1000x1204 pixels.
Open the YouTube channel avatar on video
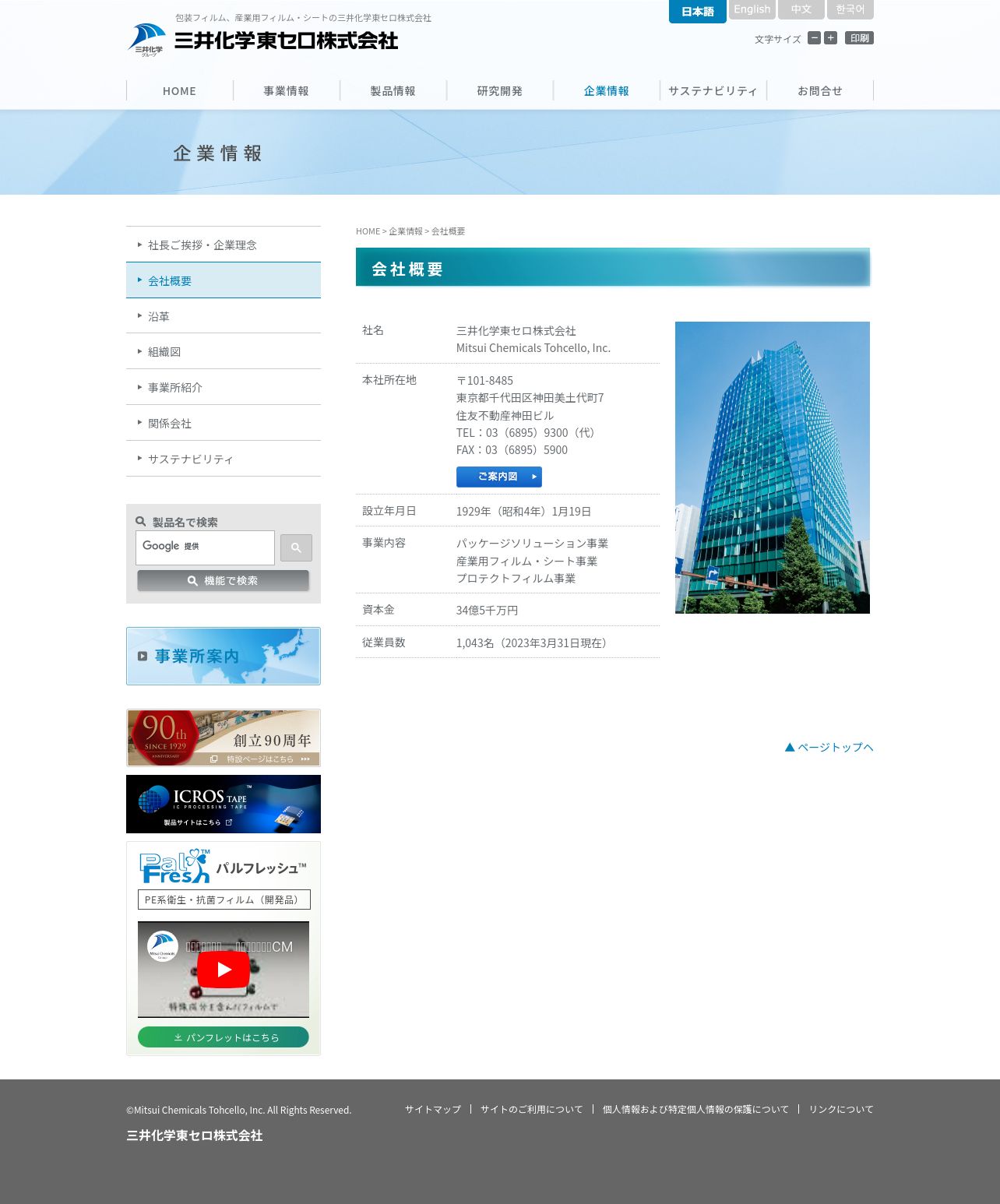163,946
